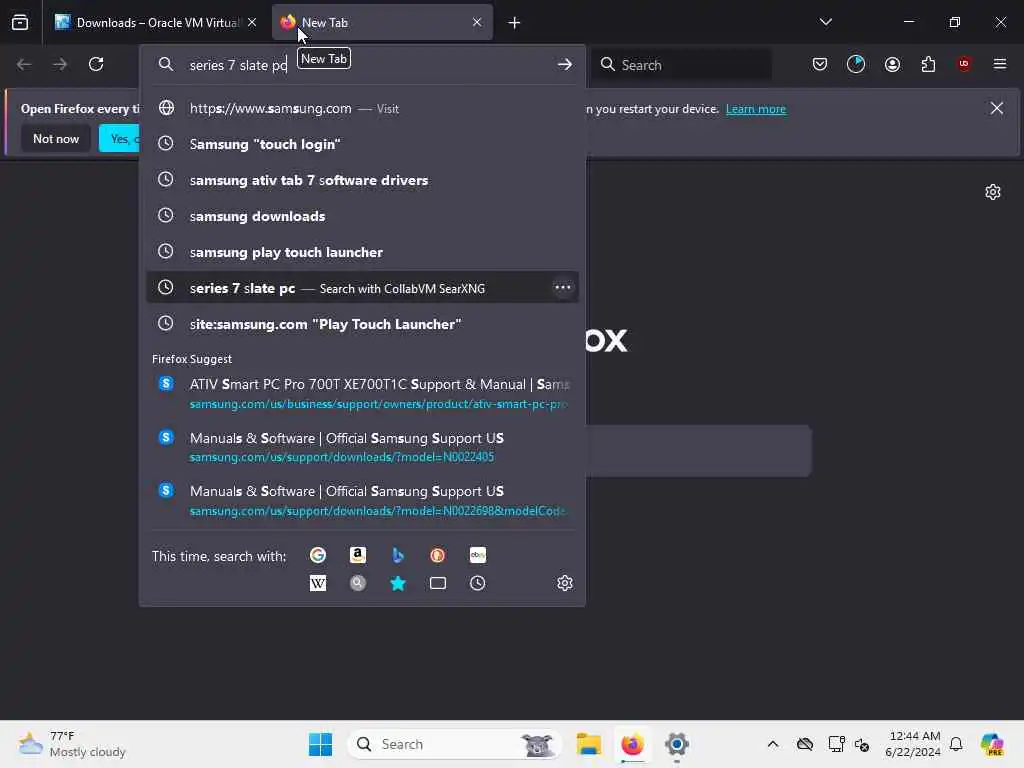This screenshot has width=1024, height=768.
Task: Search this time with Amazon
Action: 358,555
